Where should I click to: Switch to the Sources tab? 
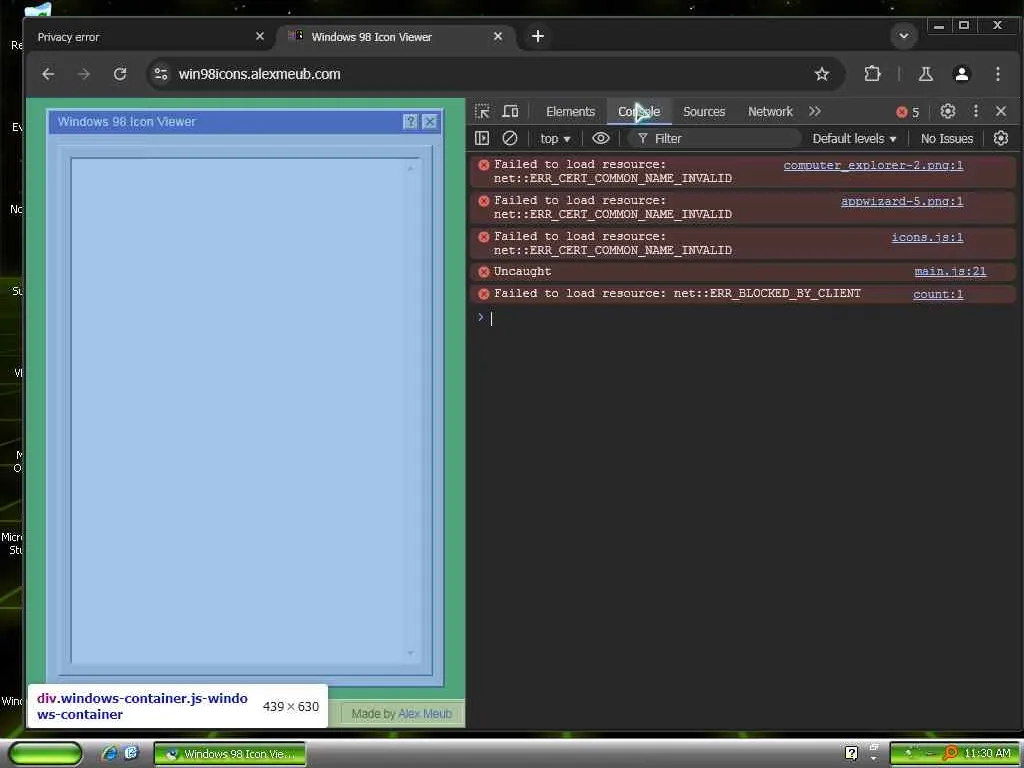click(x=704, y=112)
